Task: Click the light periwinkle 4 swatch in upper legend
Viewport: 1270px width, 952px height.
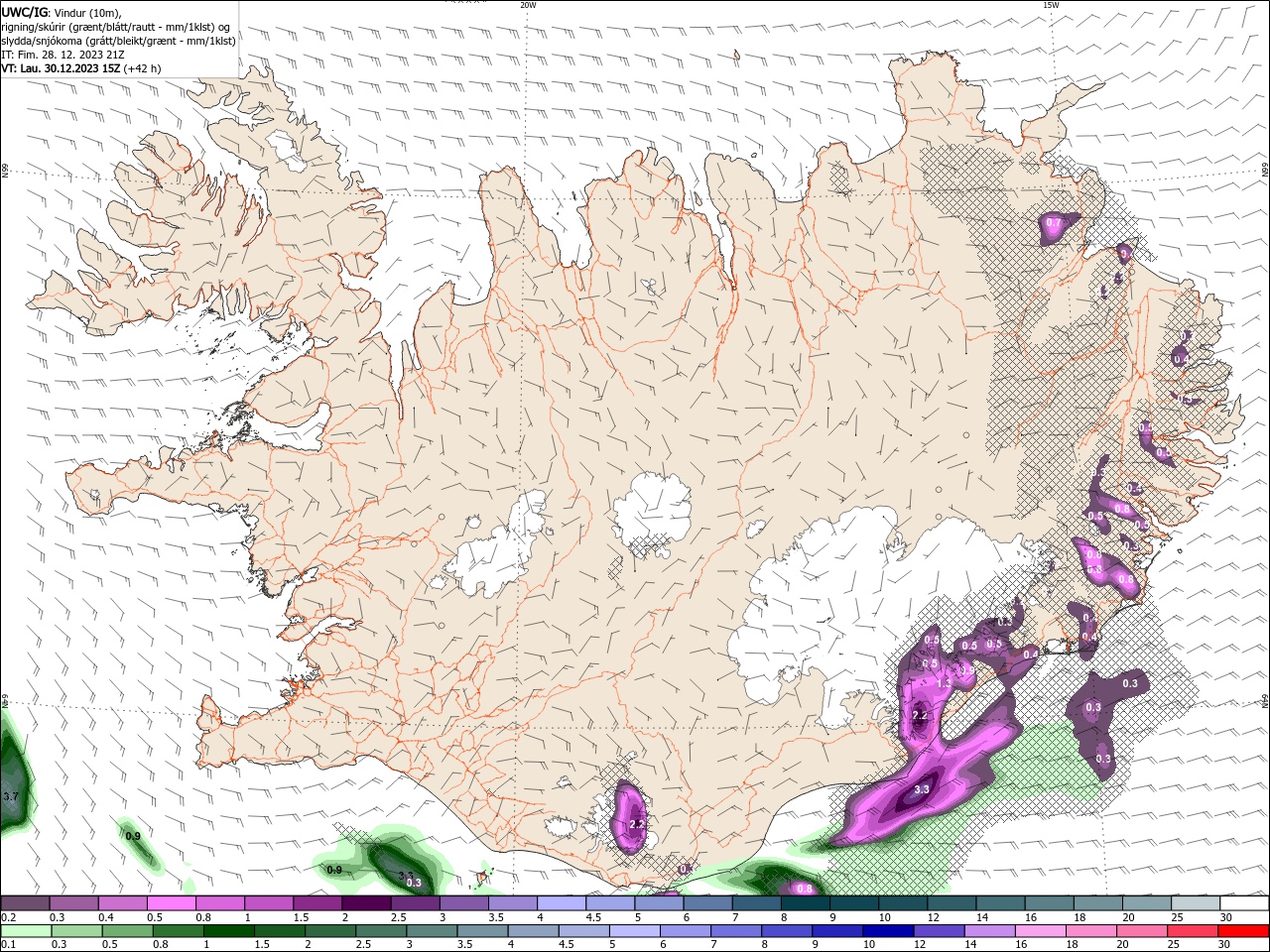Action: click(562, 903)
